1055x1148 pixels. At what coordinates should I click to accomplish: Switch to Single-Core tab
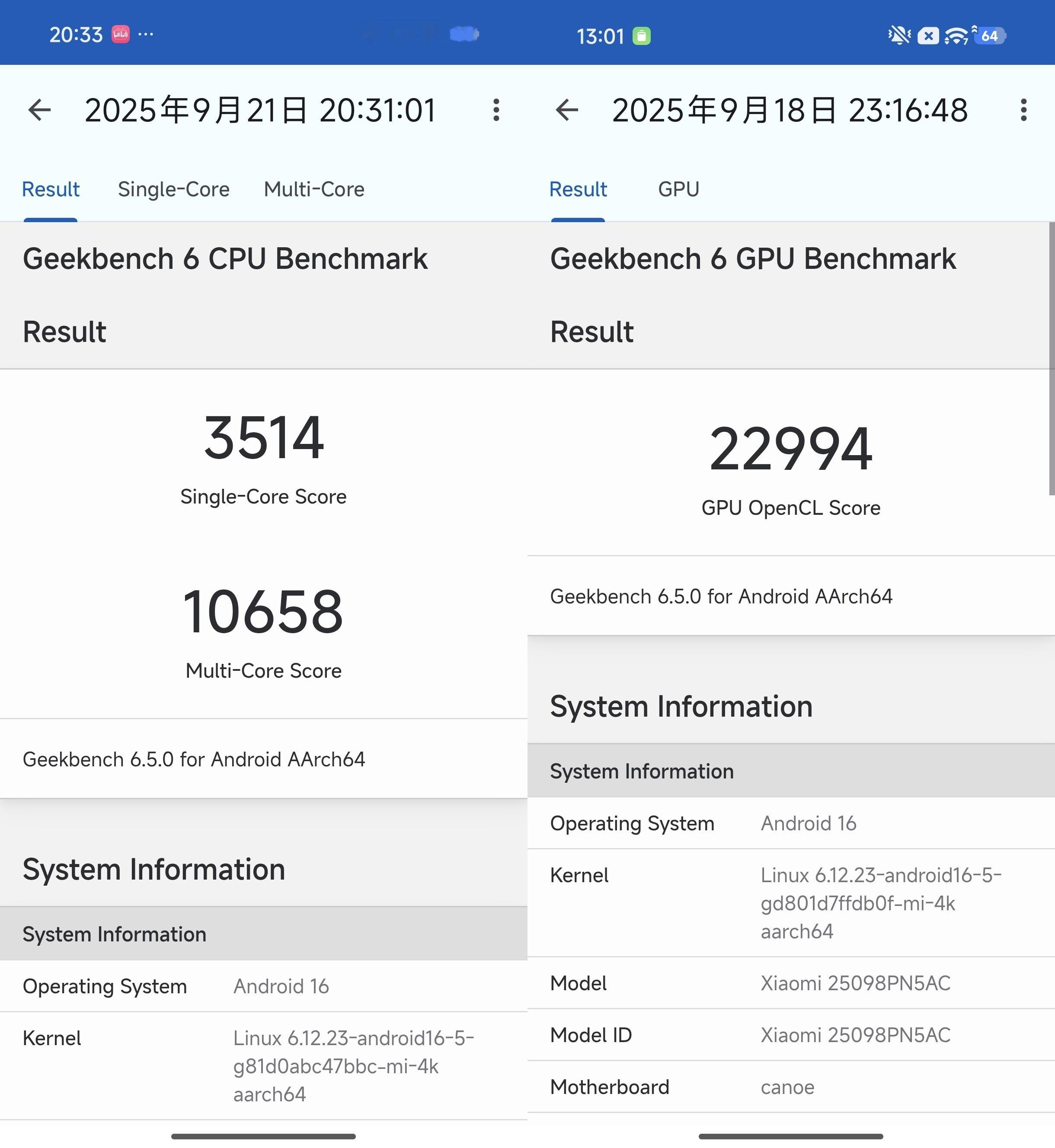click(173, 189)
